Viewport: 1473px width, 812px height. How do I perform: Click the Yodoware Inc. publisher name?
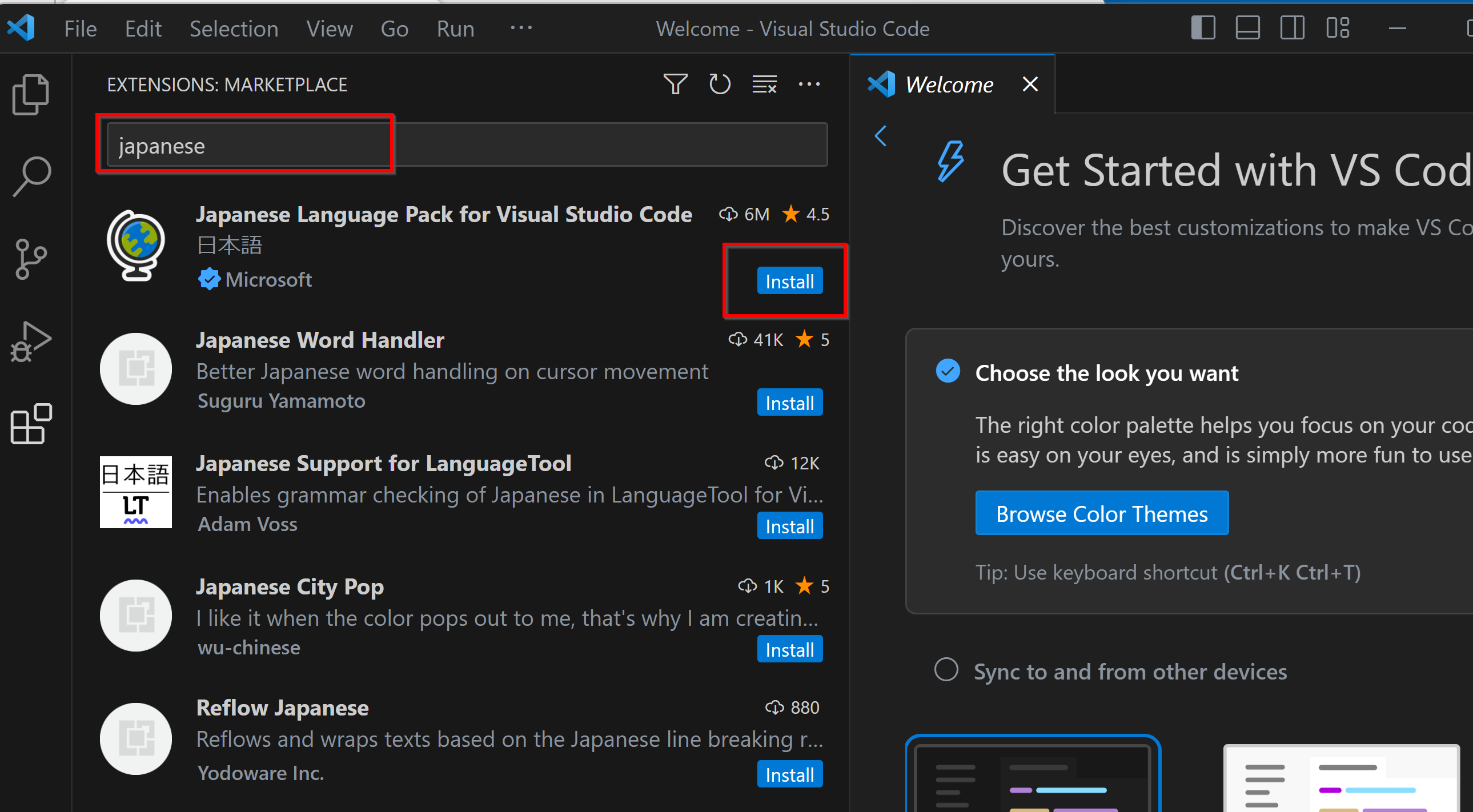click(261, 773)
